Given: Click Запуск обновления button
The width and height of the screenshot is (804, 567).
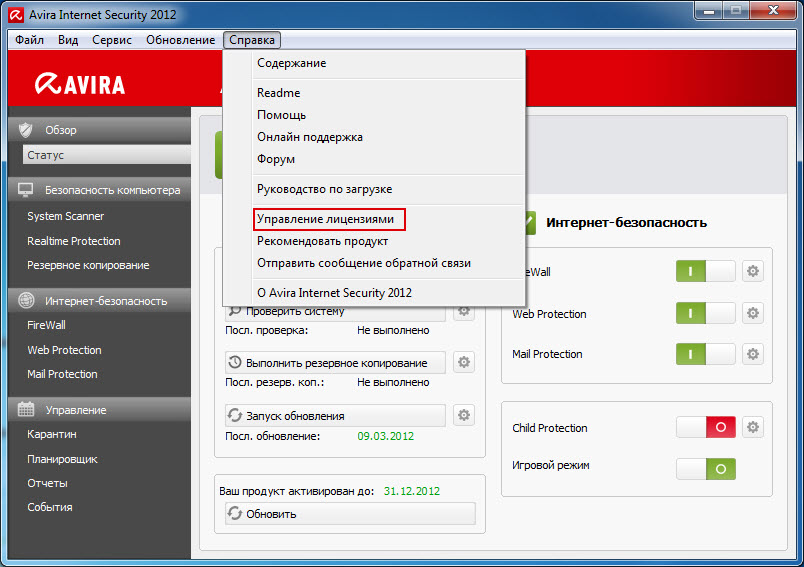Looking at the screenshot, I should (x=335, y=415).
